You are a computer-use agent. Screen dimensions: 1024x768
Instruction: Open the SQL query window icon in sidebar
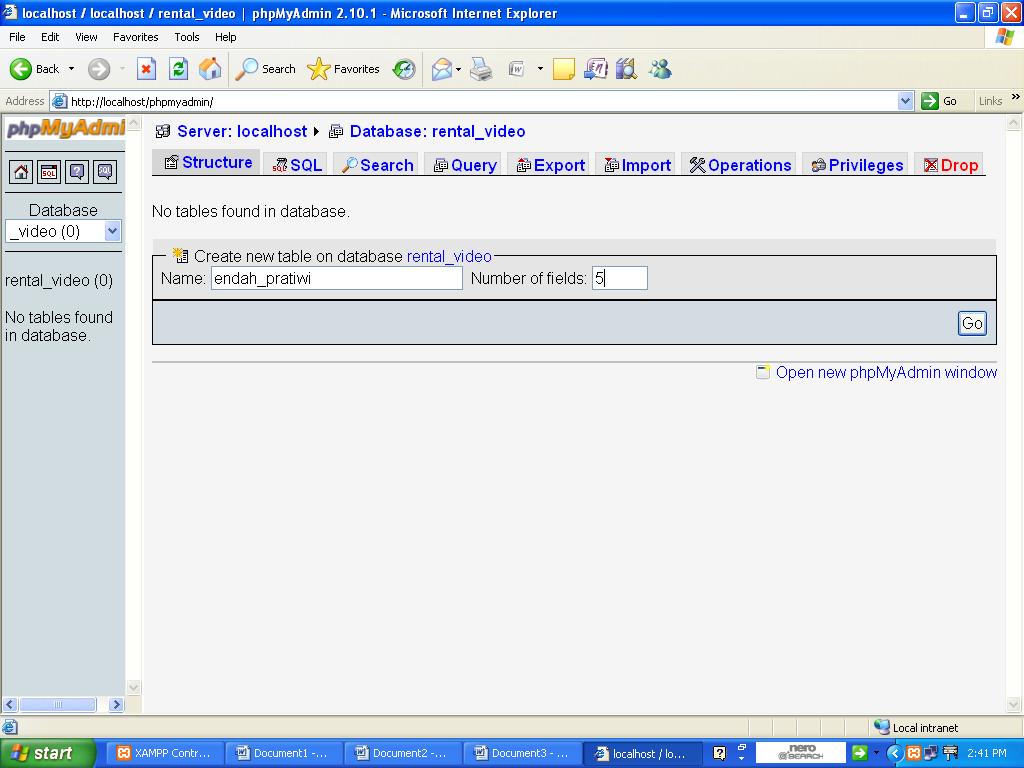49,172
